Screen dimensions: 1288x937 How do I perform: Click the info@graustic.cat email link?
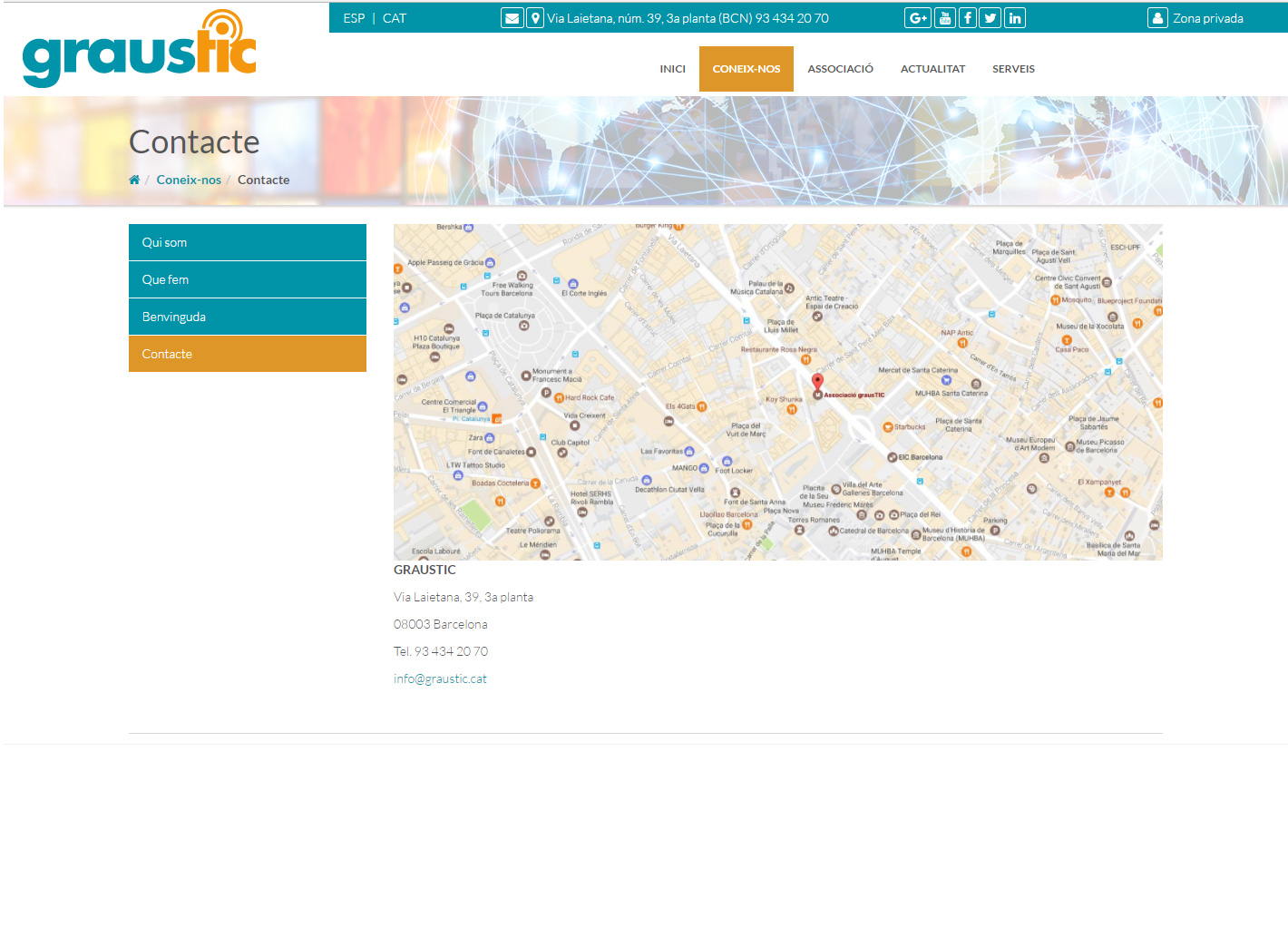[440, 678]
